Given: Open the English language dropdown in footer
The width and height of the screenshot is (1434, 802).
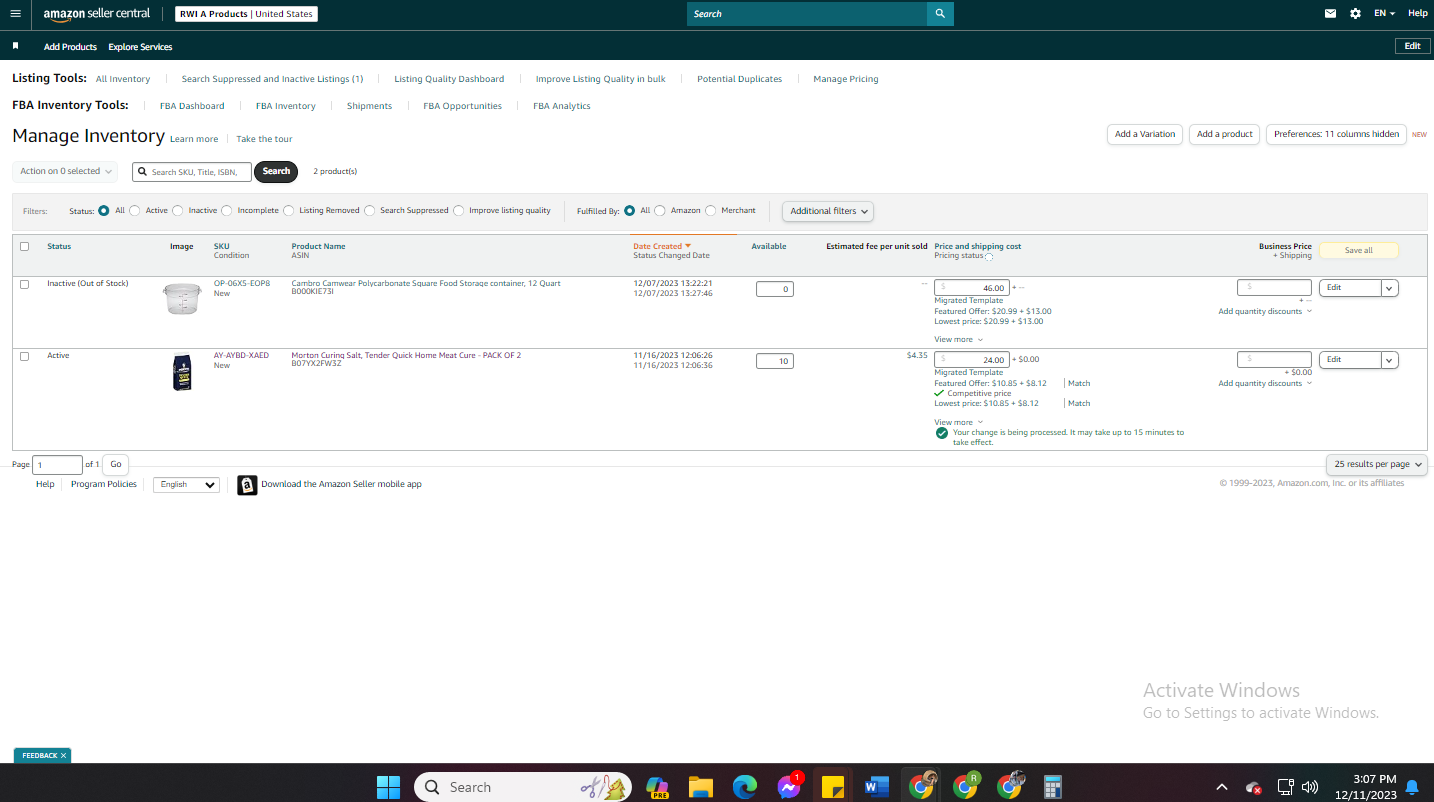Looking at the screenshot, I should coord(186,485).
